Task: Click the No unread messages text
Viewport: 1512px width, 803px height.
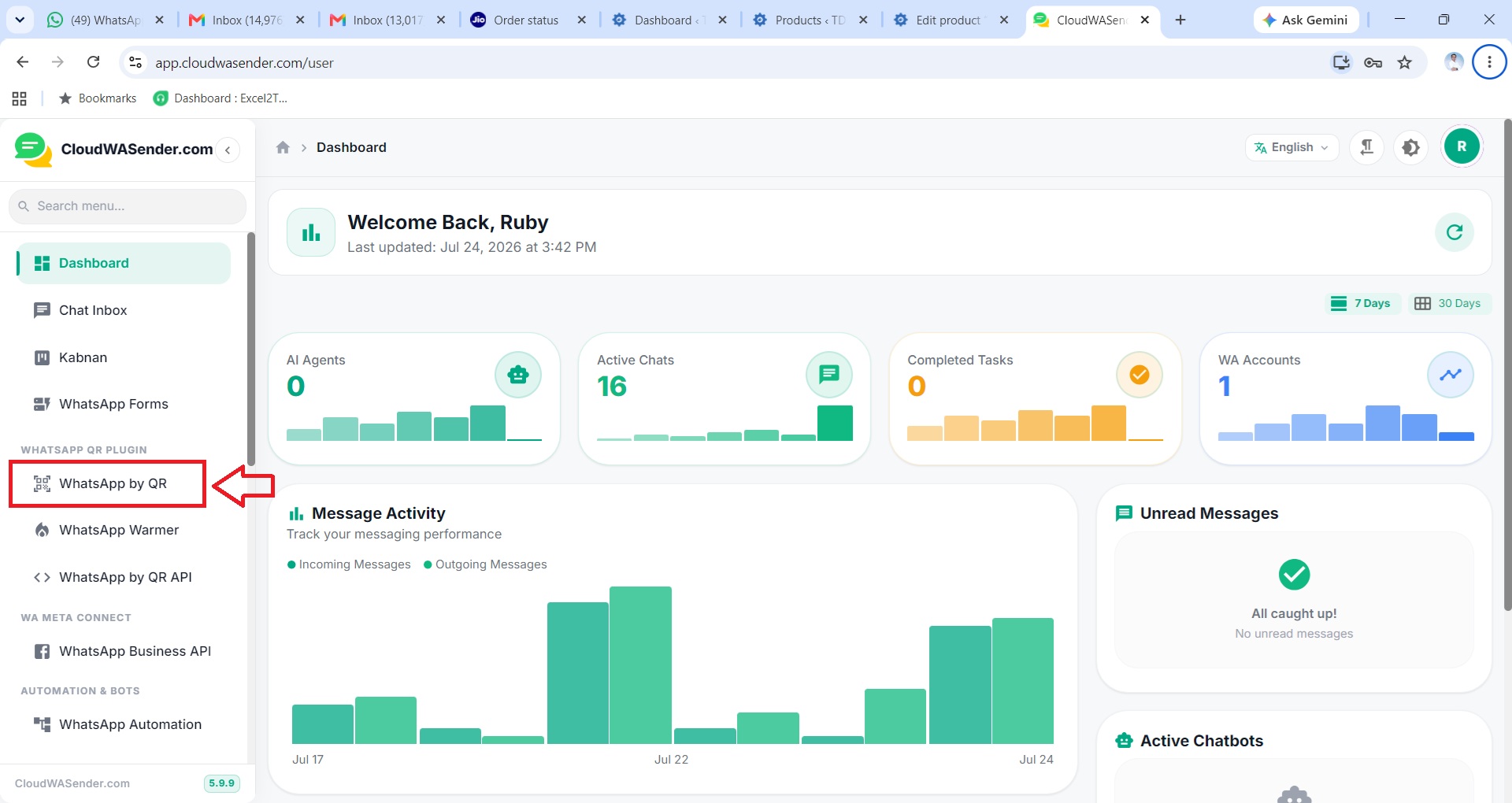Action: pos(1294,634)
